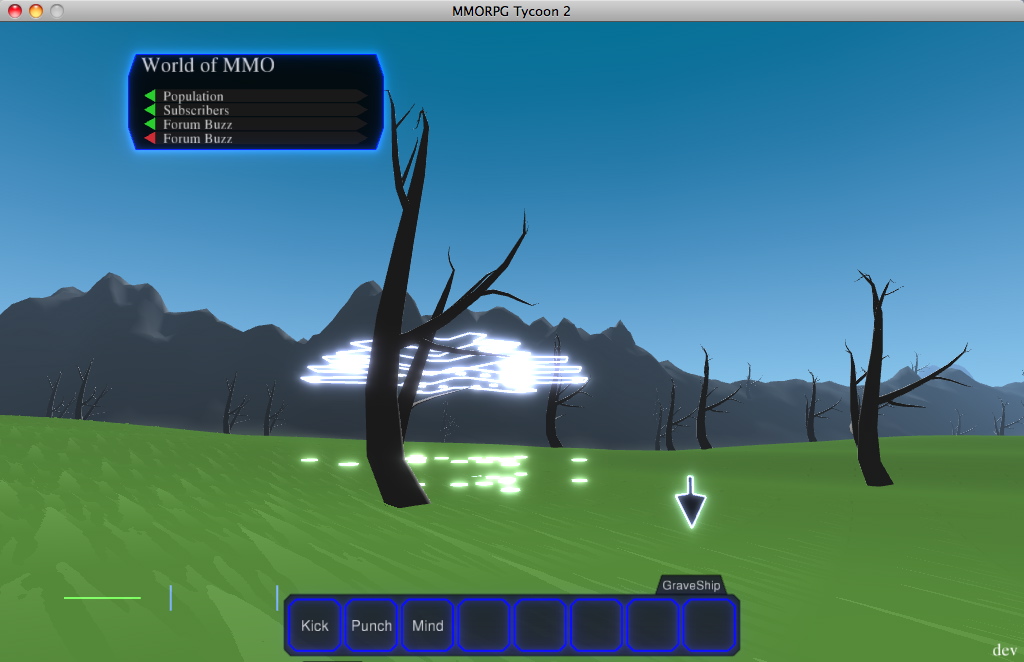Click the World of MMO panel title
This screenshot has width=1024, height=662.
208,65
